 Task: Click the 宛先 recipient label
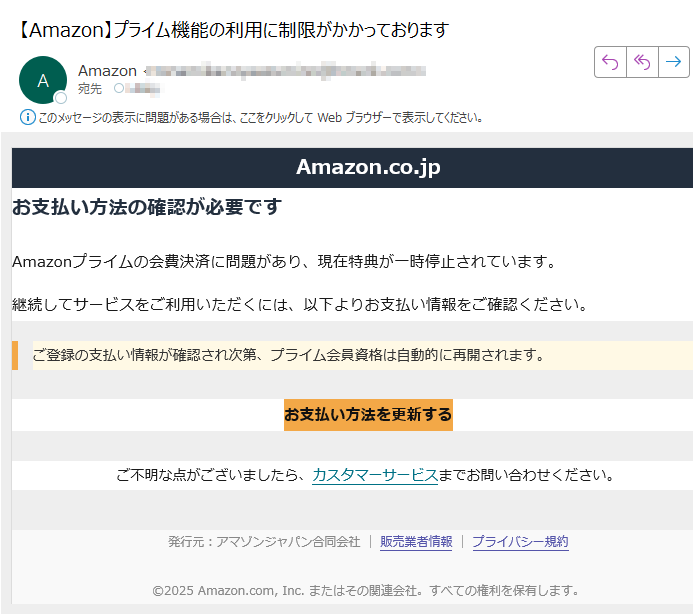tap(90, 89)
